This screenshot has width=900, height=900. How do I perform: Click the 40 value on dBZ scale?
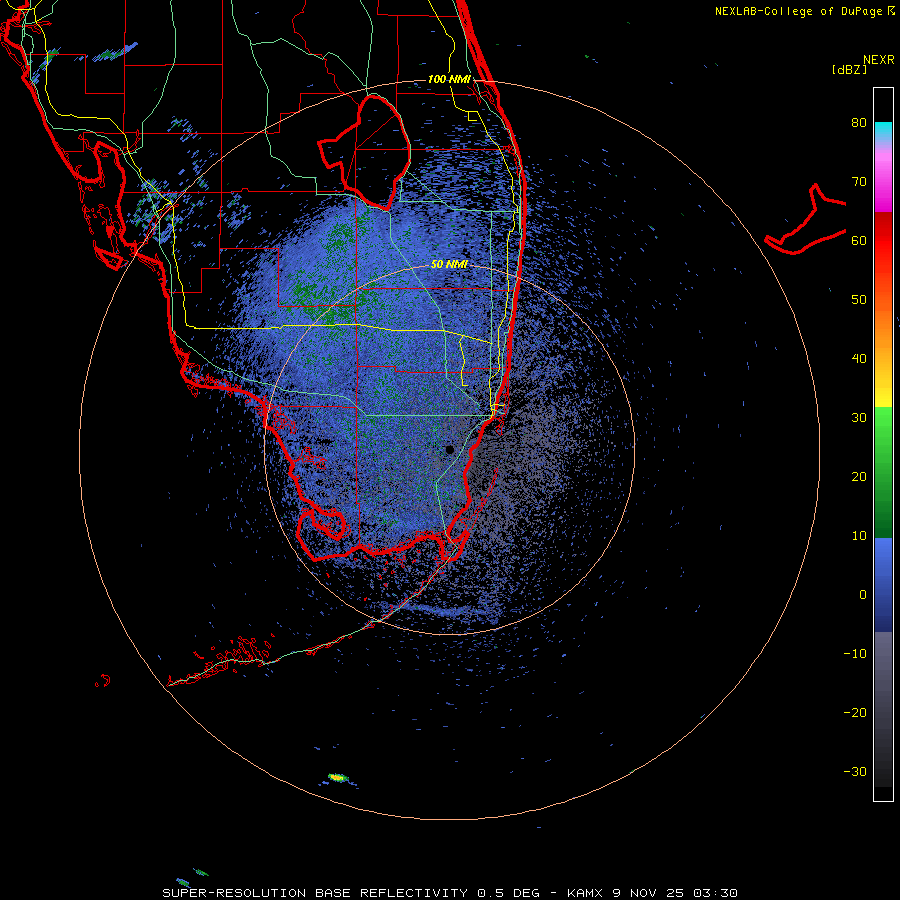859,359
